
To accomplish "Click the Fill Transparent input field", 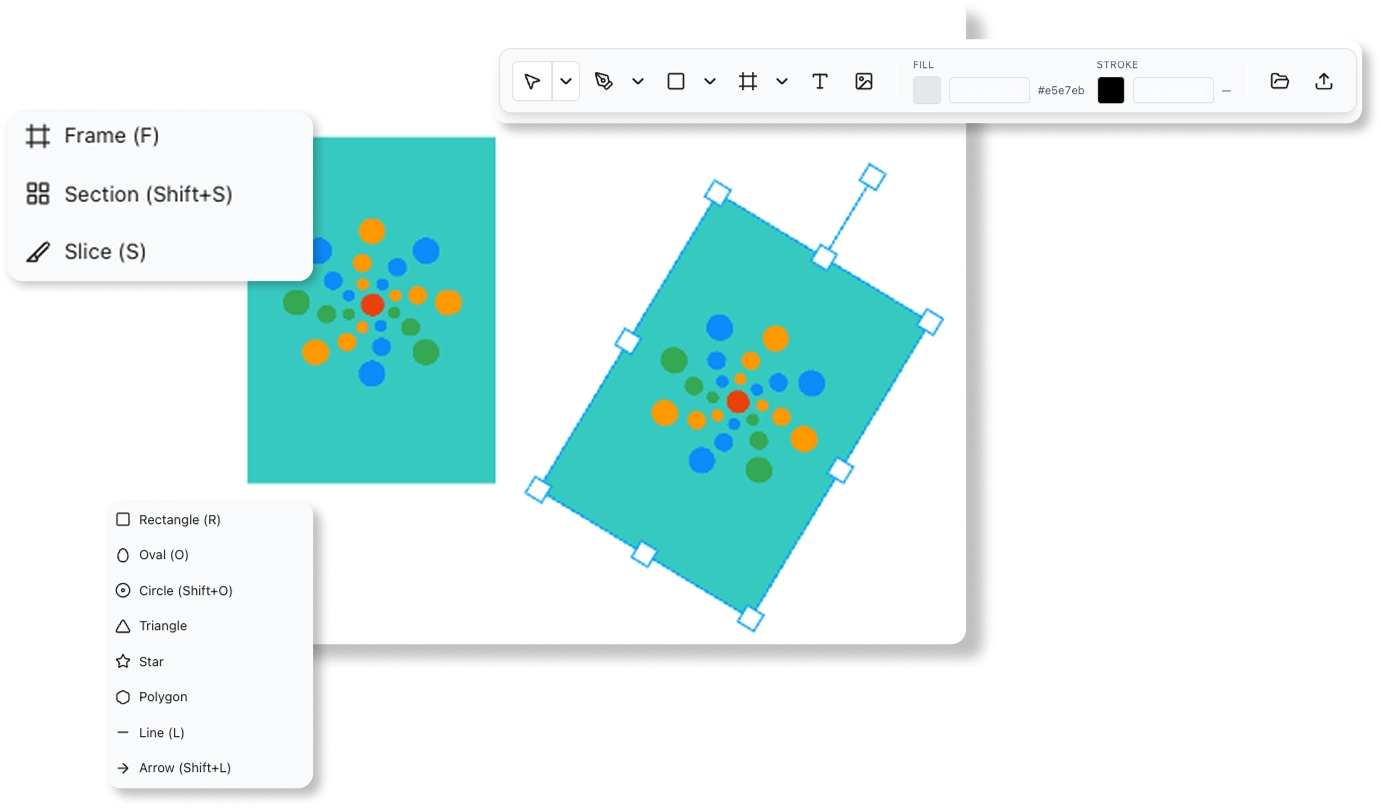I will (989, 90).
